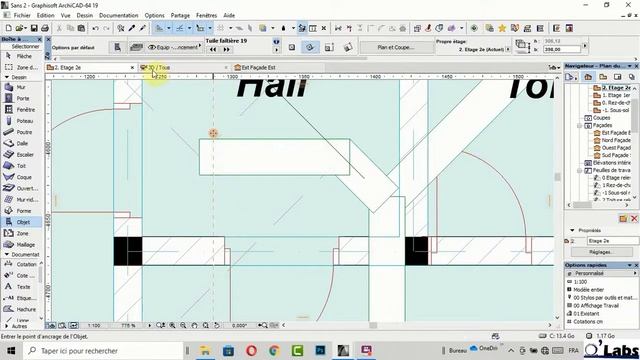The width and height of the screenshot is (640, 360).
Task: Click the Réglages button
Action: [601, 252]
